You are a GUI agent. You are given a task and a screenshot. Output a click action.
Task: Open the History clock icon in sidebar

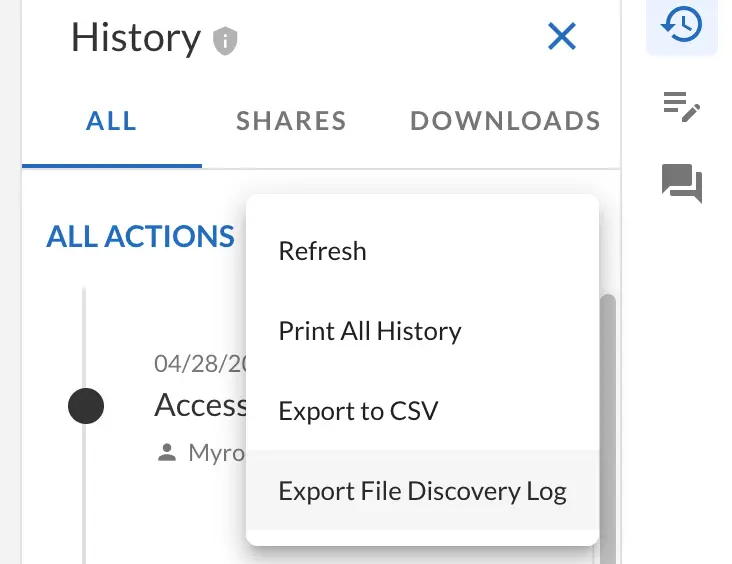pos(682,26)
